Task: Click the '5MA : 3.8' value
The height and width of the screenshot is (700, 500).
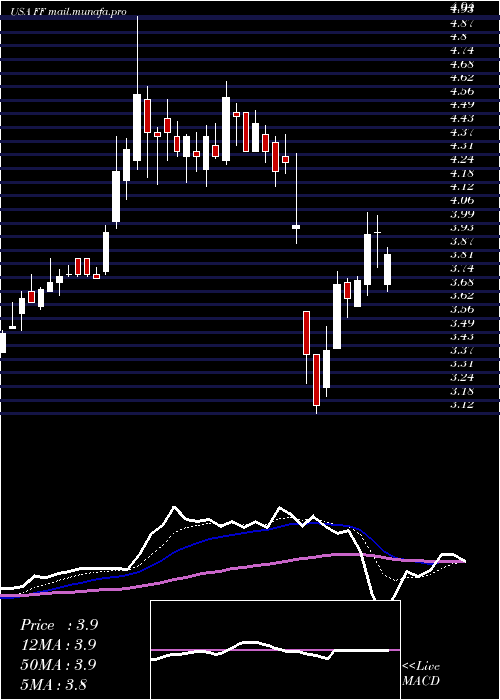Action: click(x=54, y=684)
